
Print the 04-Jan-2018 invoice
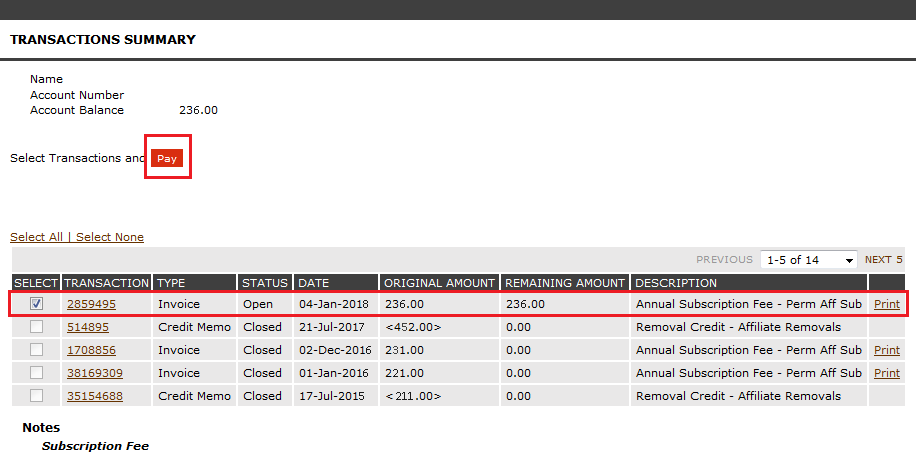pos(886,304)
